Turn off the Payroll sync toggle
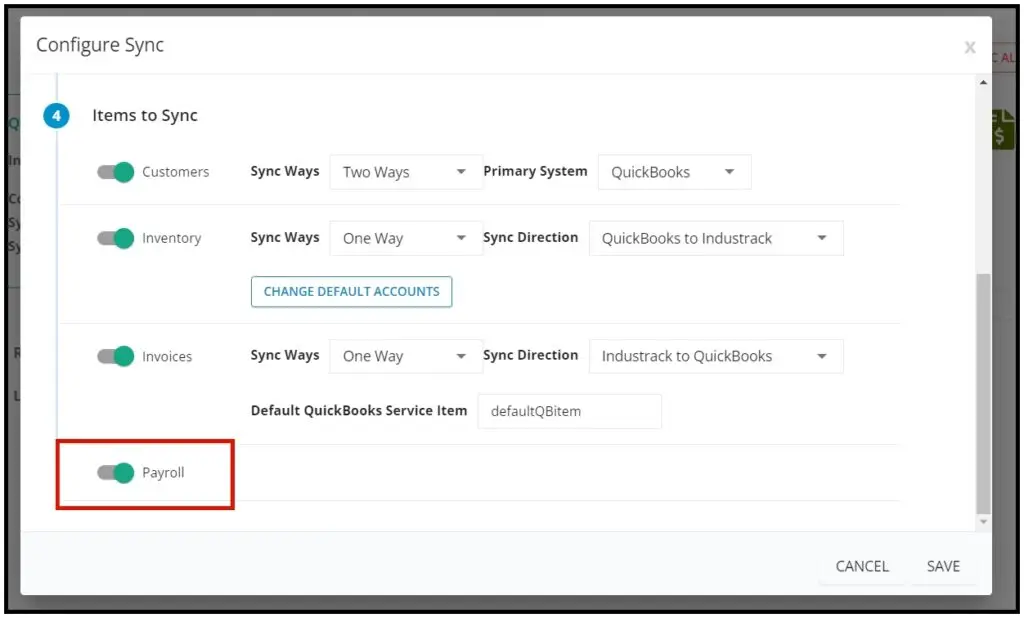1024x618 pixels. (116, 472)
